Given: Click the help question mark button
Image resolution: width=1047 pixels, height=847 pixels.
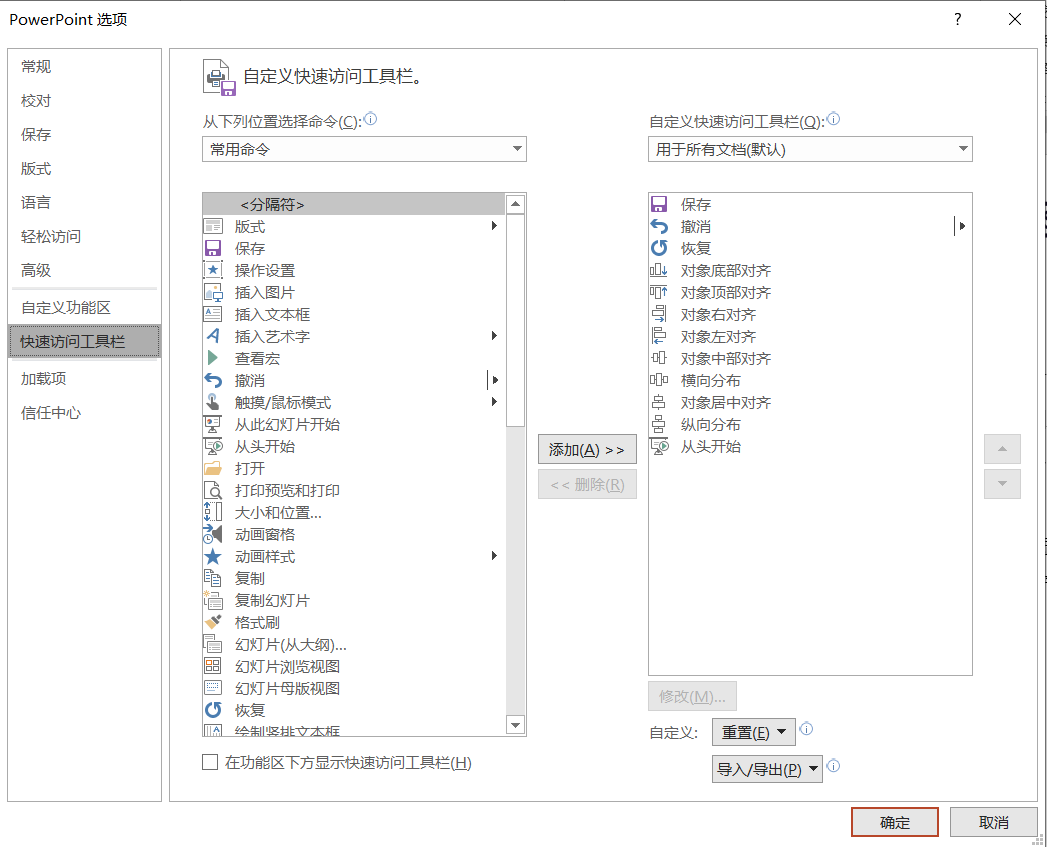Looking at the screenshot, I should tap(958, 19).
